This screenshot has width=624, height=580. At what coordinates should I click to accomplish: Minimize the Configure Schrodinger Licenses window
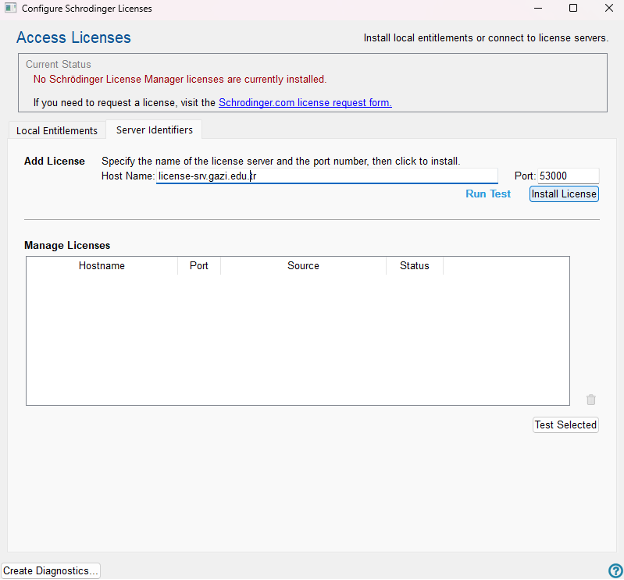(x=538, y=8)
